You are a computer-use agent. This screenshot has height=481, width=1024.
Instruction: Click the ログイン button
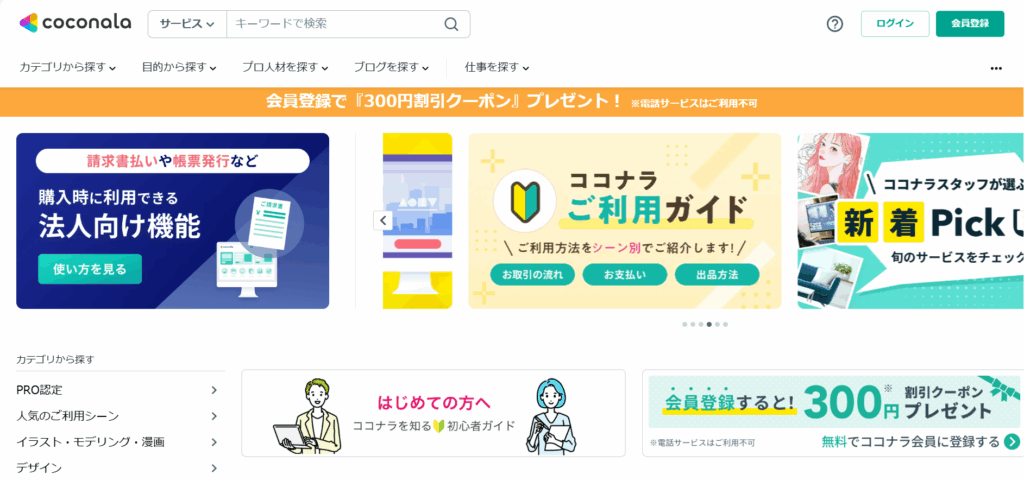[x=895, y=24]
